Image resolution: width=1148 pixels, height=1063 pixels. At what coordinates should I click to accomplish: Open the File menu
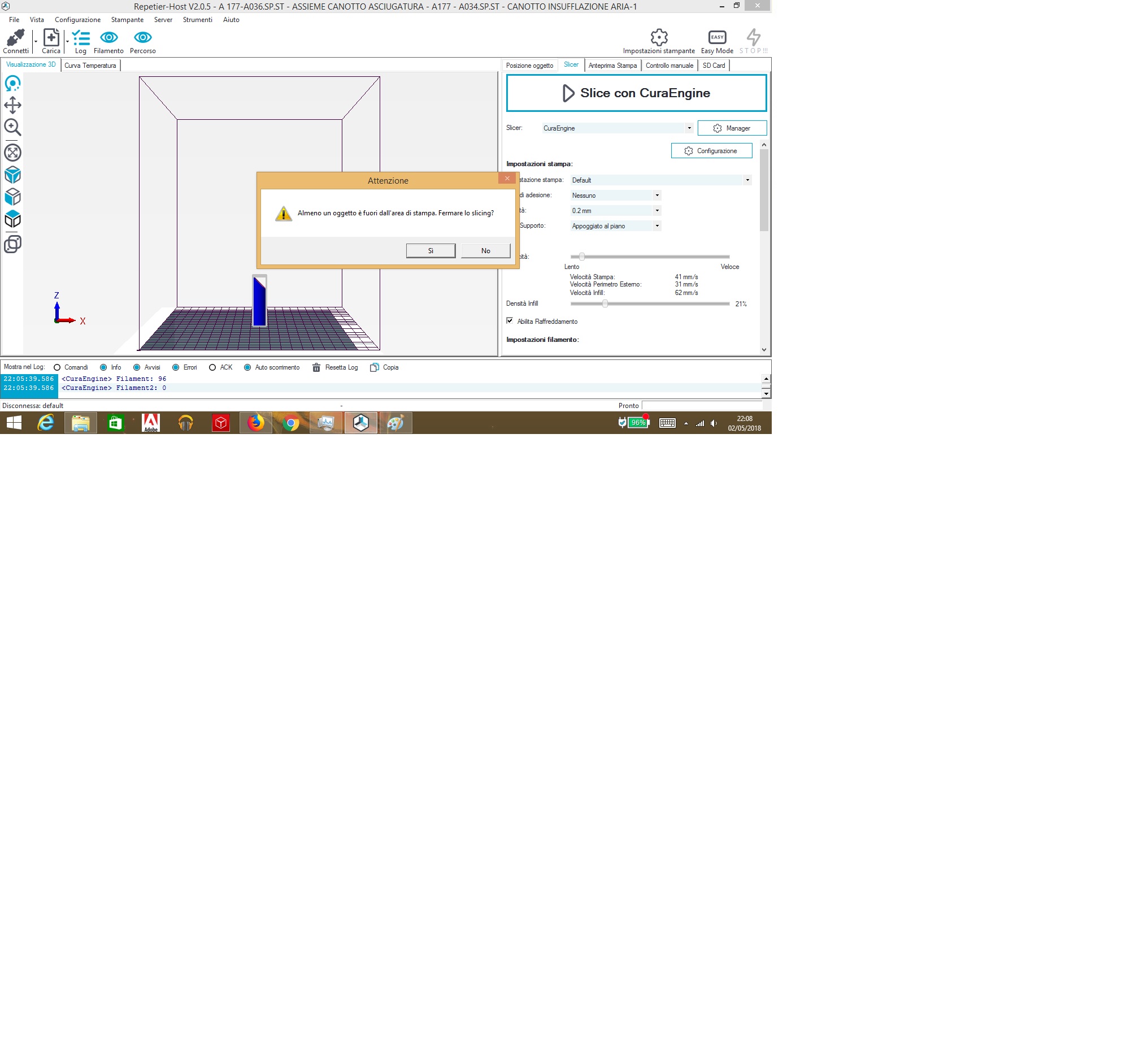(14, 20)
